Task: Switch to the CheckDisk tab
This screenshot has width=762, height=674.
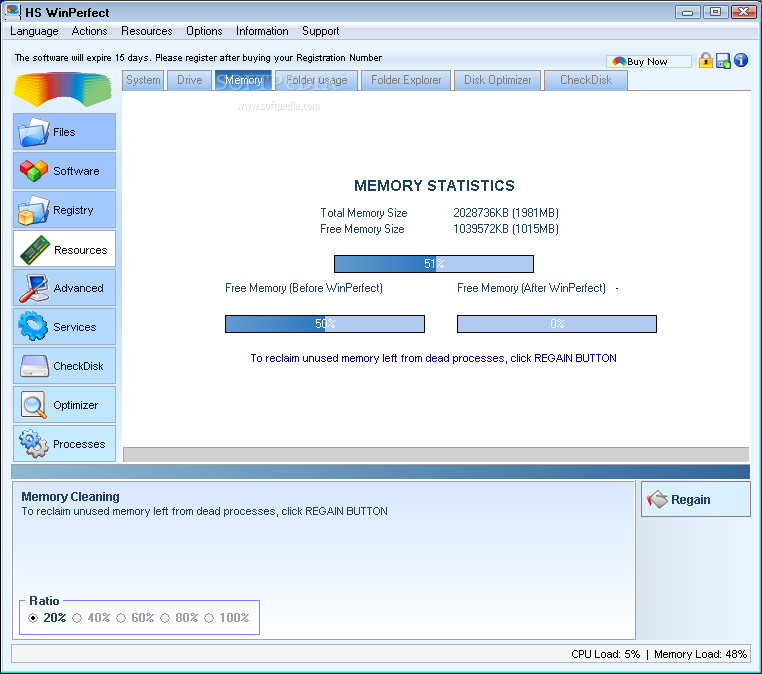Action: click(586, 80)
